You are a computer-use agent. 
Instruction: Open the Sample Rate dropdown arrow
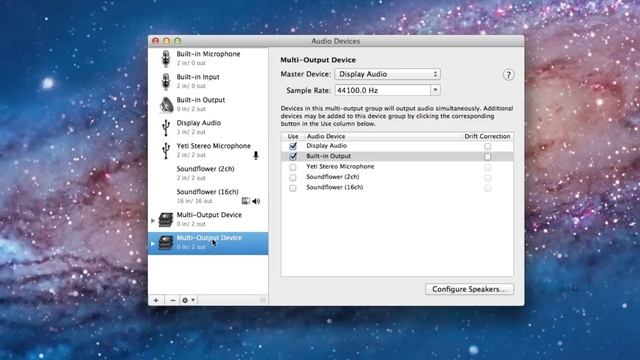coord(435,90)
